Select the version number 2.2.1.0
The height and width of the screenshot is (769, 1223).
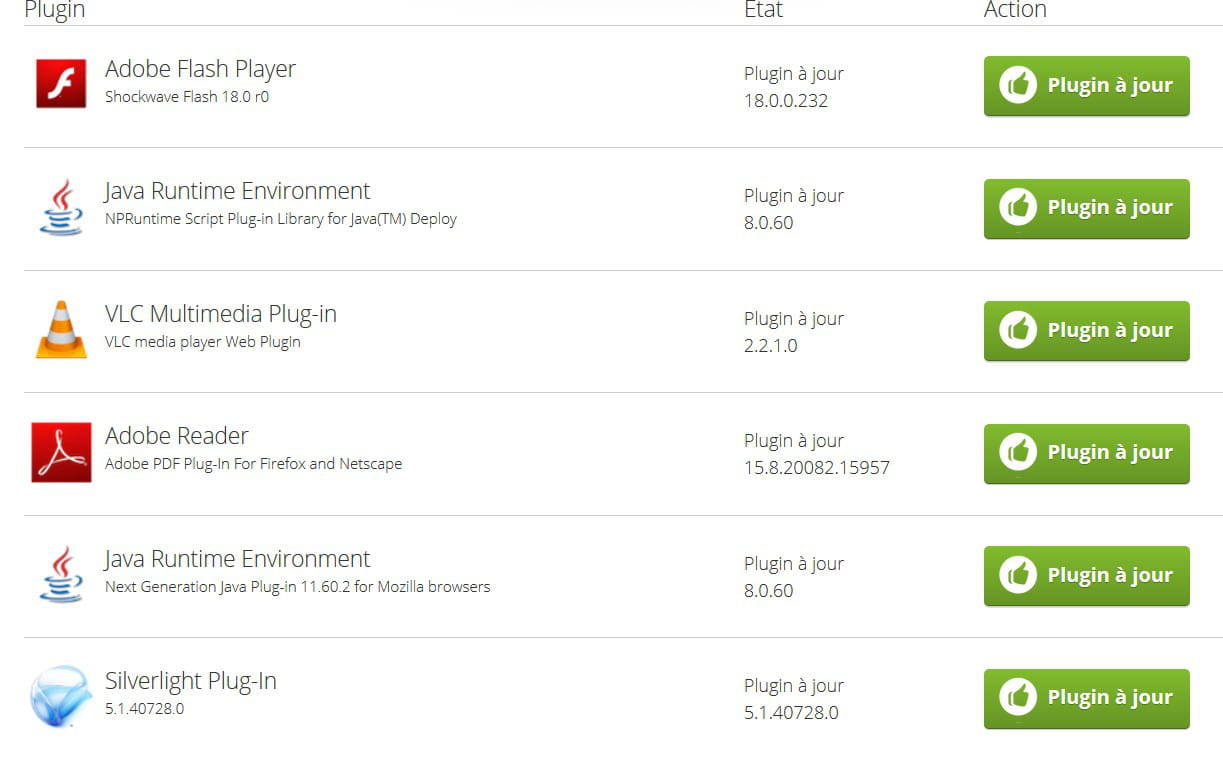point(771,346)
